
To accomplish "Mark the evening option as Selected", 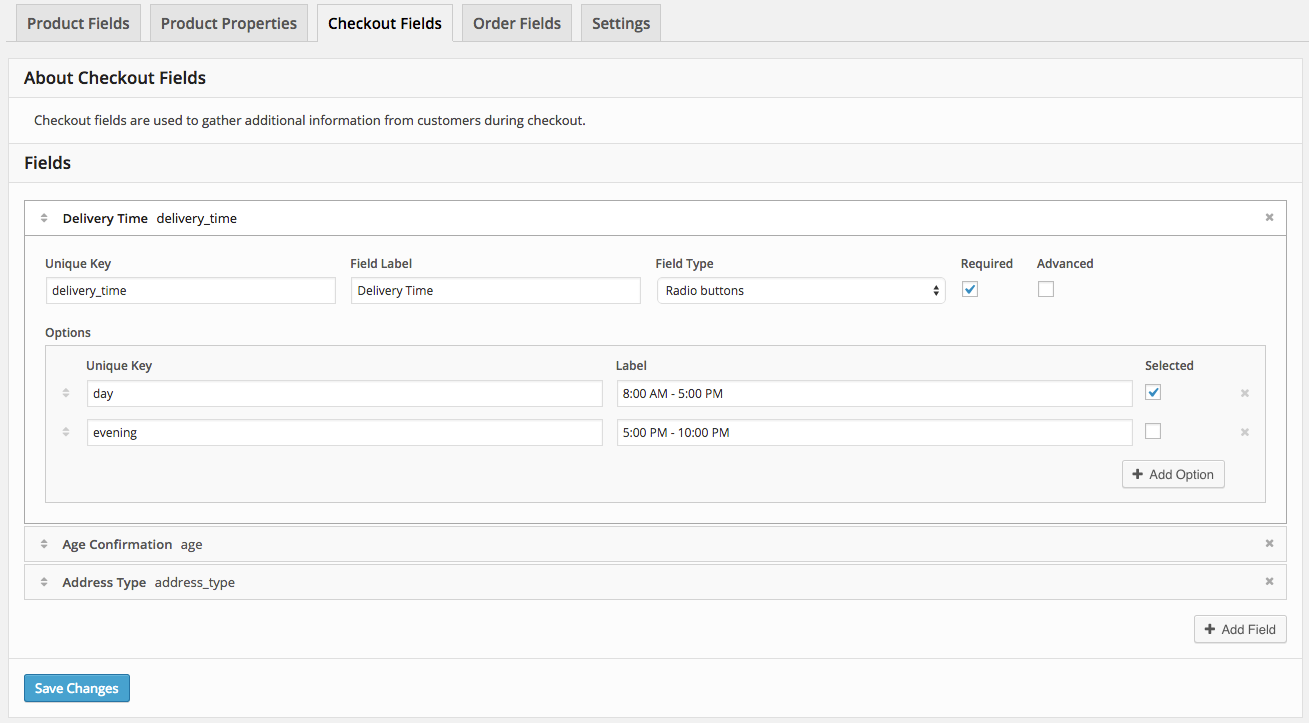I will [x=1153, y=432].
